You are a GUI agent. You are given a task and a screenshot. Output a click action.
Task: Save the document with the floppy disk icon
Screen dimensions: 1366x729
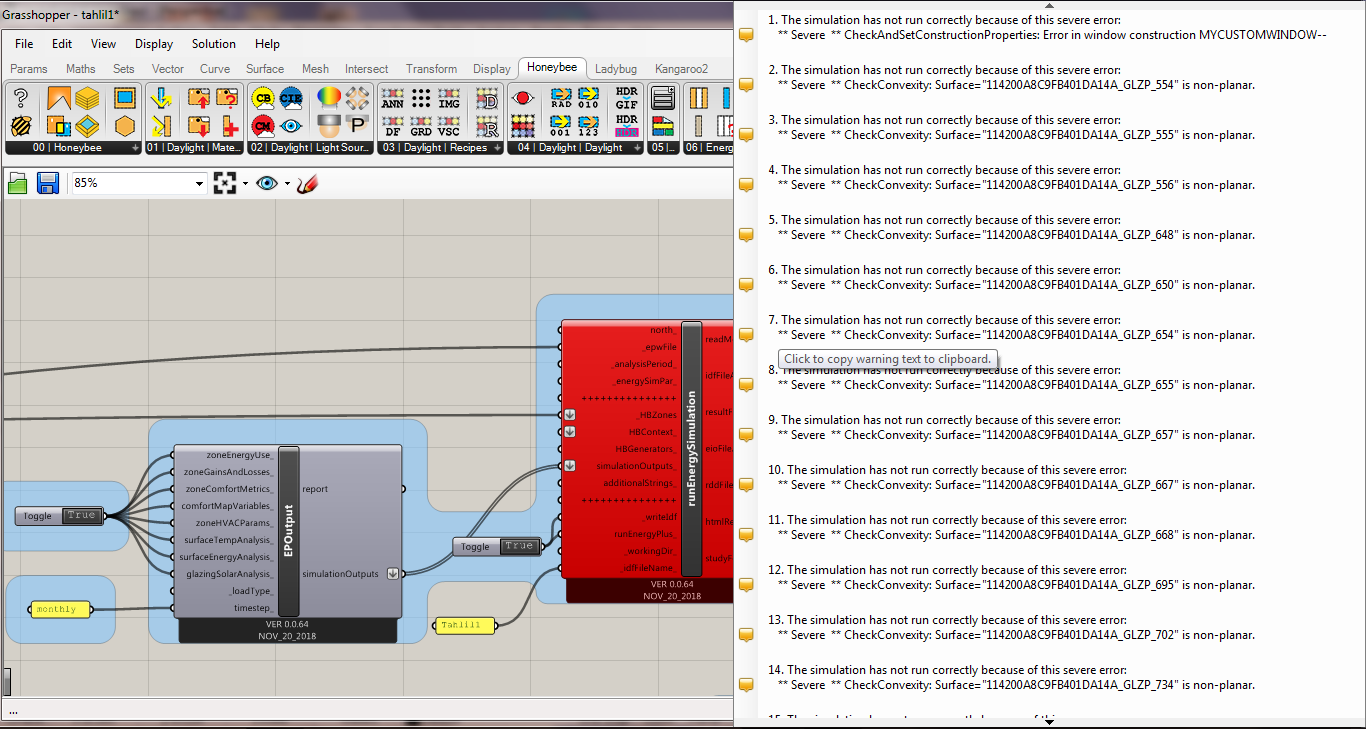tap(47, 183)
